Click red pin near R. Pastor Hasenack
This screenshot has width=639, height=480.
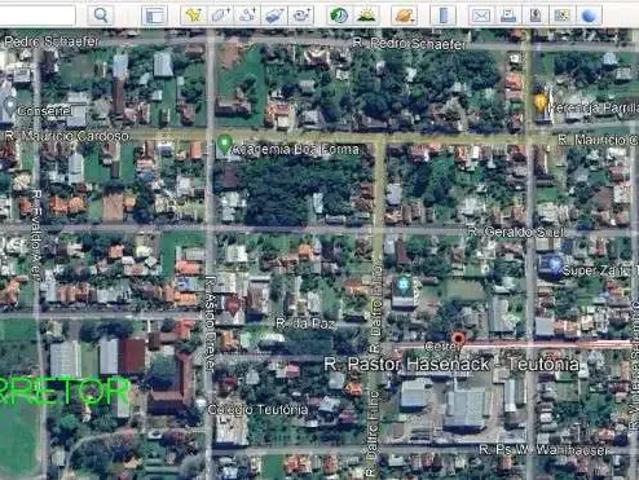coord(458,338)
